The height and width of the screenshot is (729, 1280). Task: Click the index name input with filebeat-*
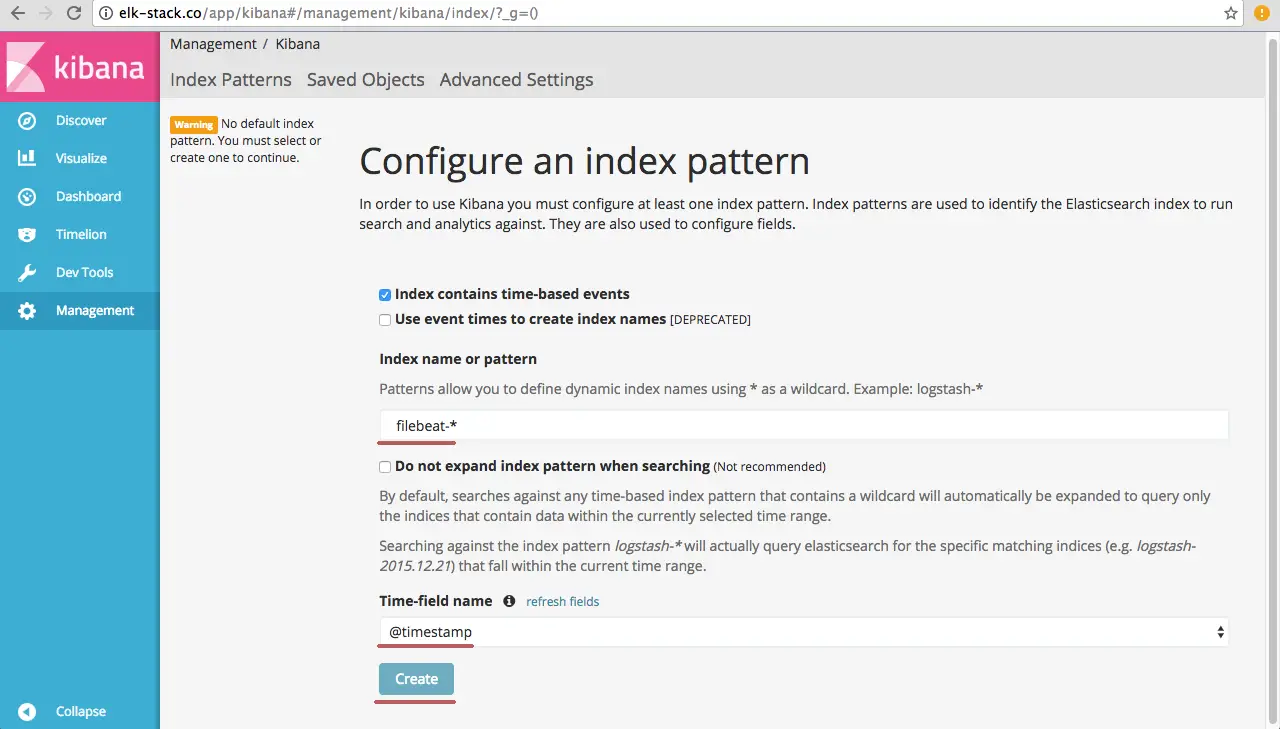pos(804,425)
